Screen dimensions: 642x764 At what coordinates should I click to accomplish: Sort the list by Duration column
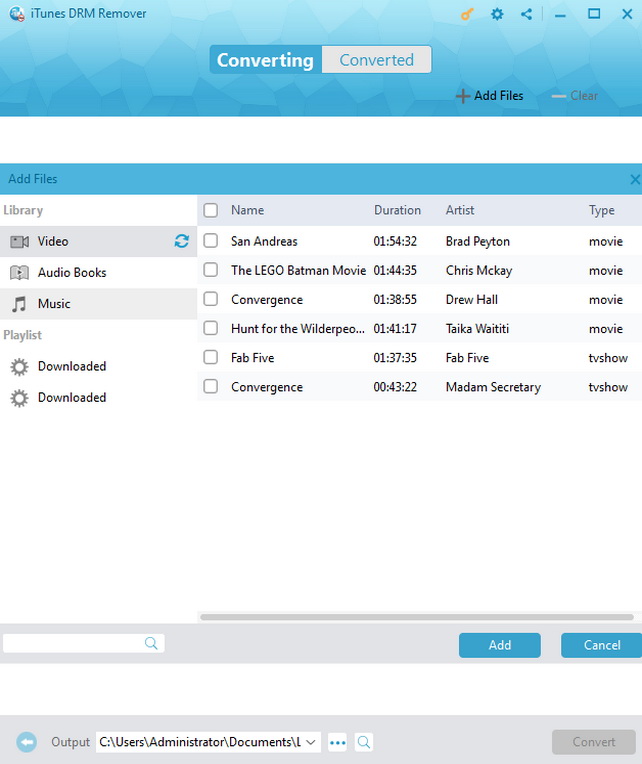coord(397,210)
